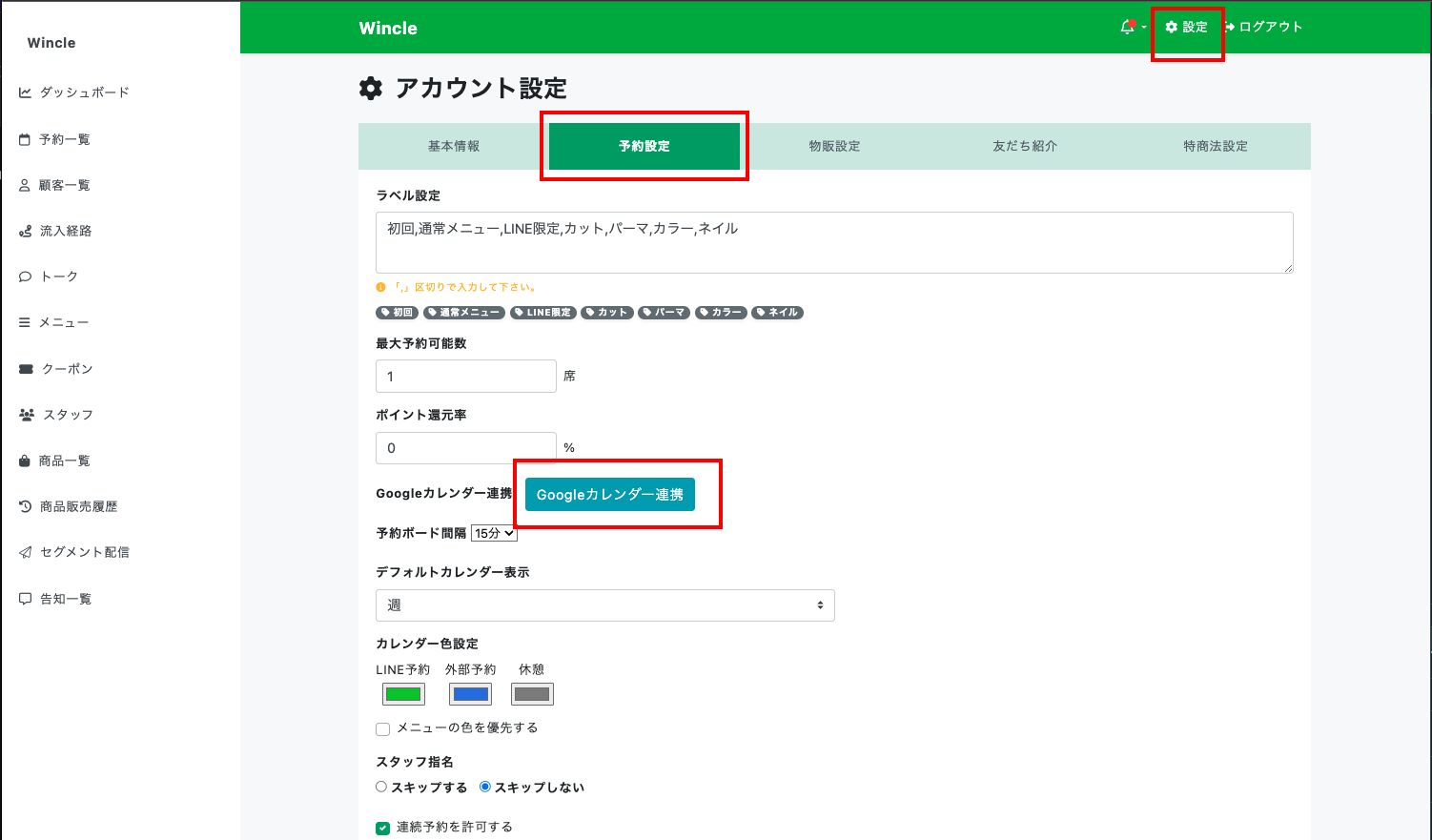The height and width of the screenshot is (840, 1432).
Task: Click the product bag icon in sidebar
Action: coord(25,461)
